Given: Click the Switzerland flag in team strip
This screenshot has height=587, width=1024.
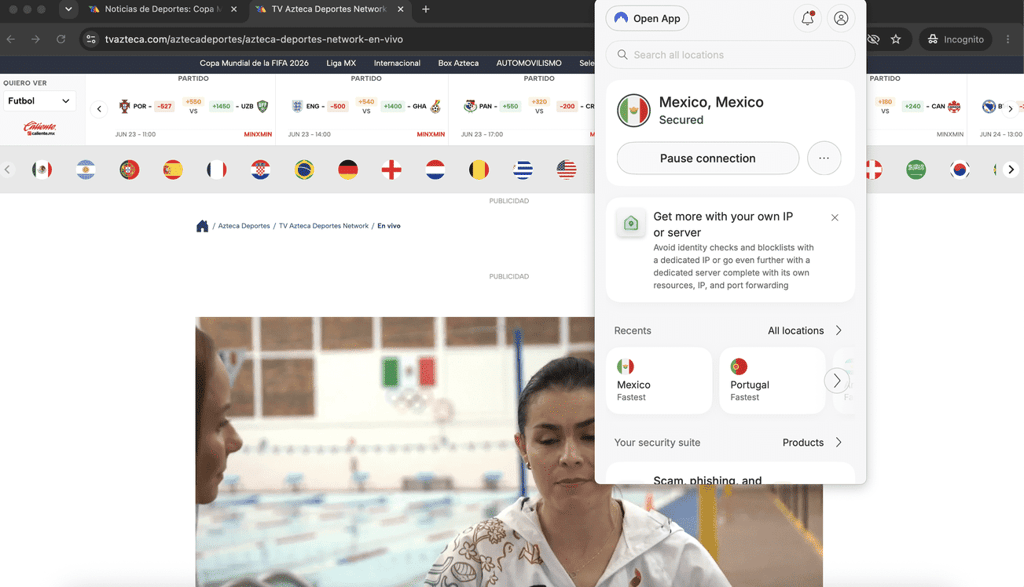Looking at the screenshot, I should [x=874, y=170].
